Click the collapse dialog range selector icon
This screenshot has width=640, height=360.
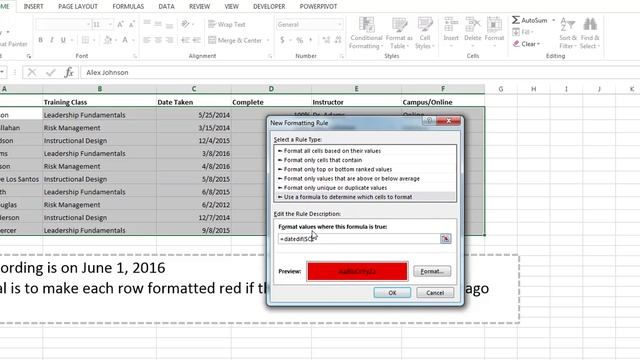(445, 239)
